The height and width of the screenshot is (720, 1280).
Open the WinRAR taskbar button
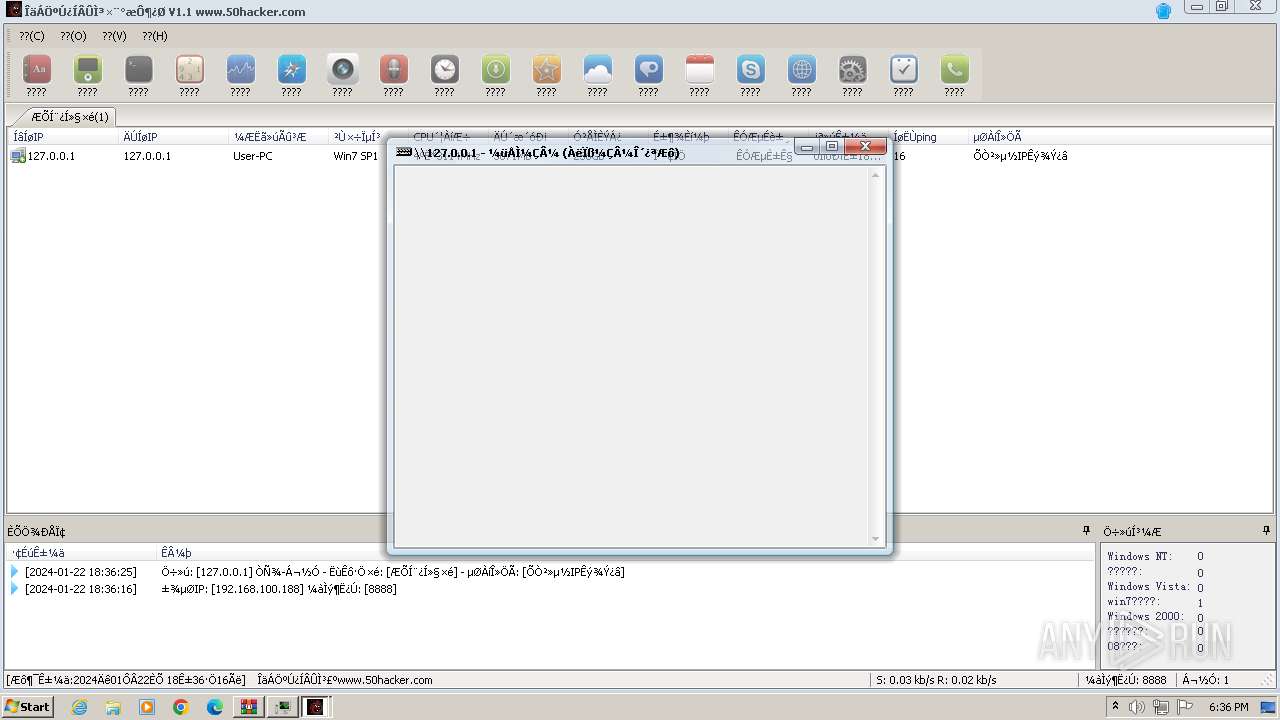(x=248, y=707)
